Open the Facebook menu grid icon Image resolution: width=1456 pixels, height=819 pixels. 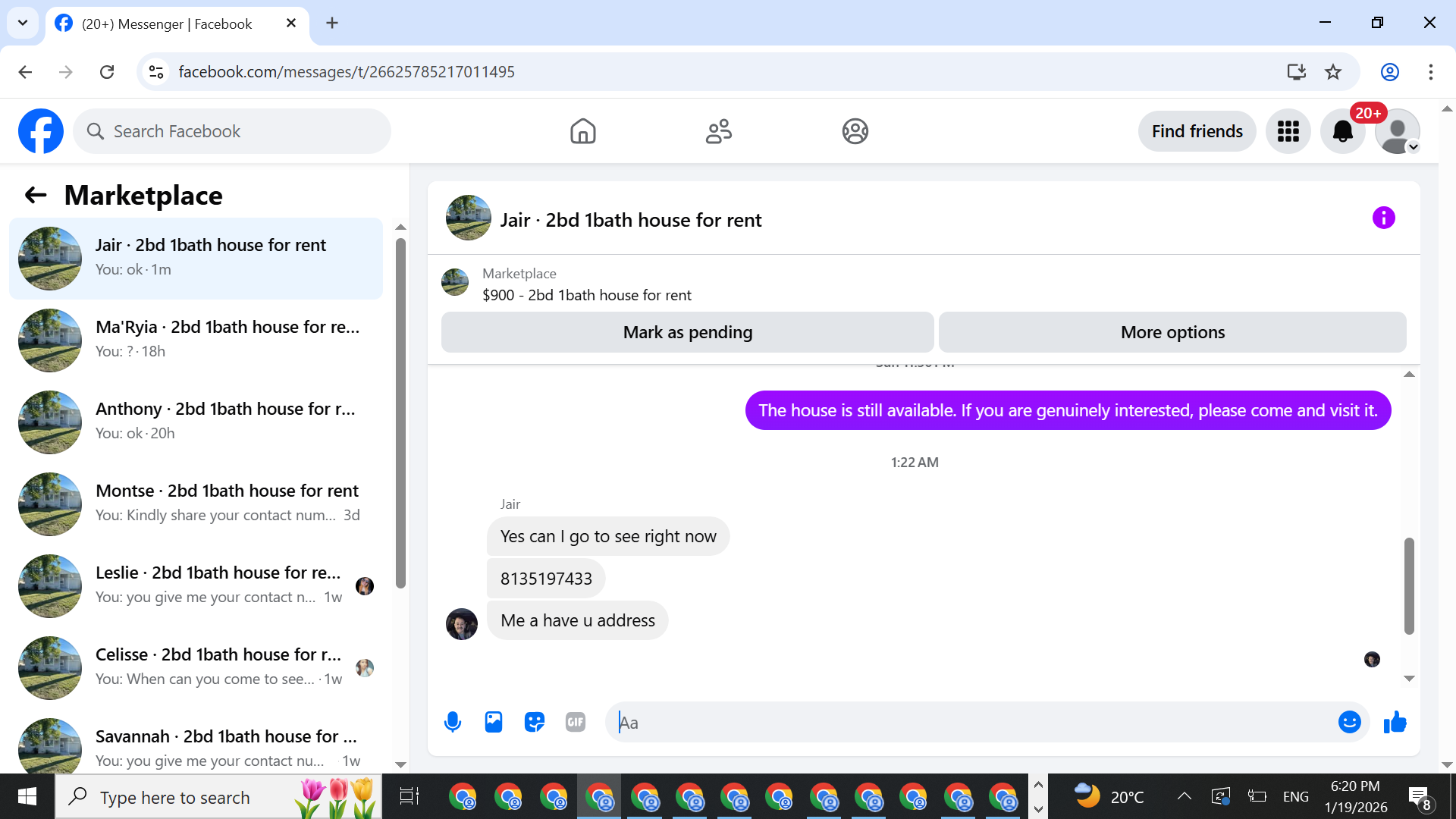1288,131
